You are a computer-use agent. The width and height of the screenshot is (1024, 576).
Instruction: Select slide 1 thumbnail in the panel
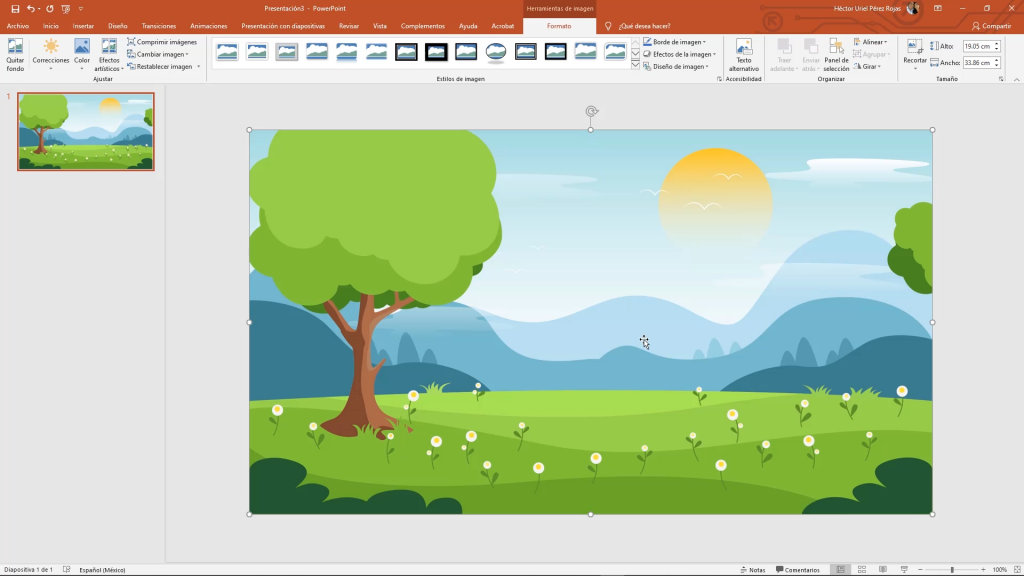click(x=86, y=132)
